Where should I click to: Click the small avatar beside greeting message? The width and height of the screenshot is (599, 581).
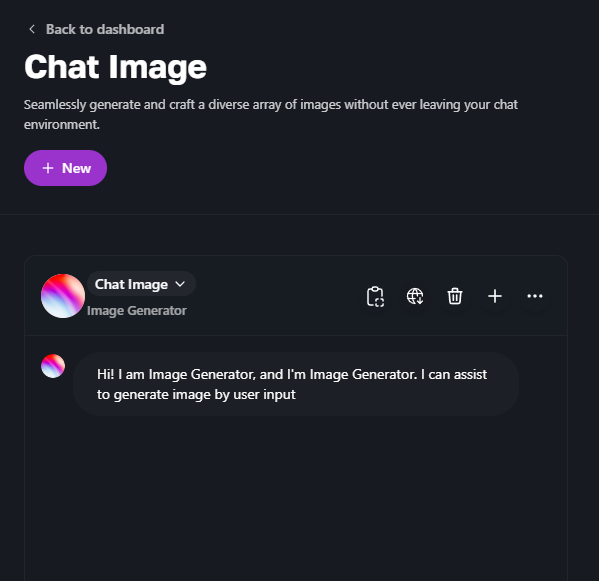click(53, 366)
